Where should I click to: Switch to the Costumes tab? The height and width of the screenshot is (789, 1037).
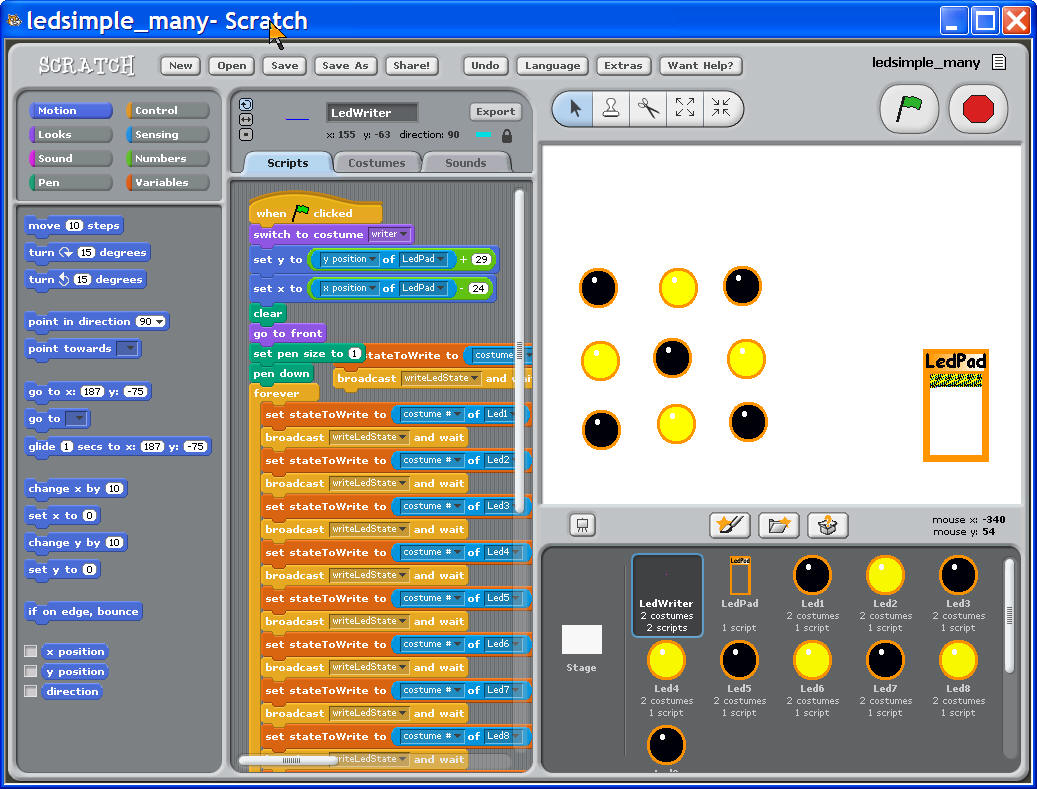[376, 163]
